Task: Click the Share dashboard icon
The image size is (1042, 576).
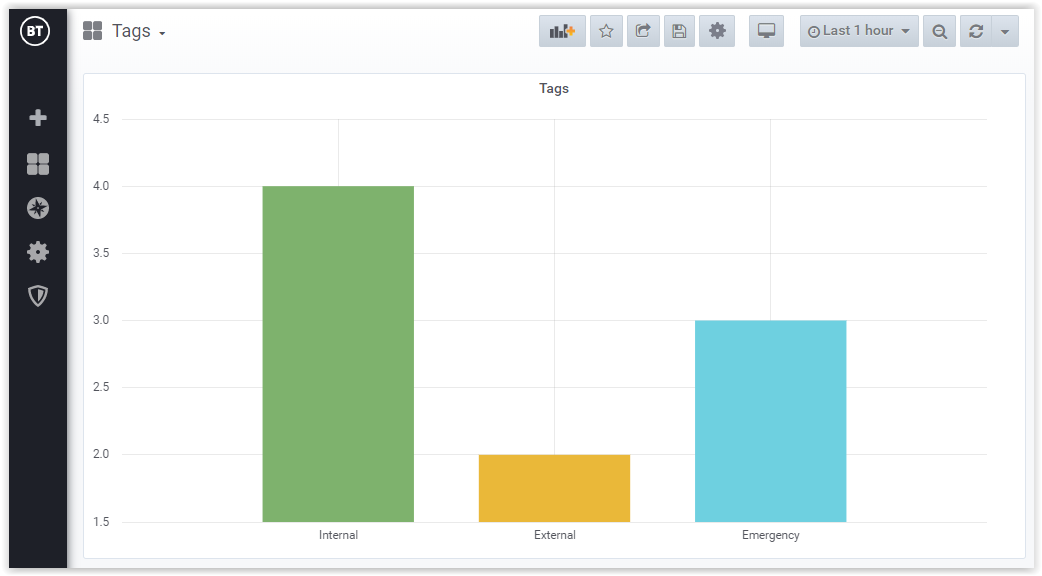Action: [x=643, y=31]
